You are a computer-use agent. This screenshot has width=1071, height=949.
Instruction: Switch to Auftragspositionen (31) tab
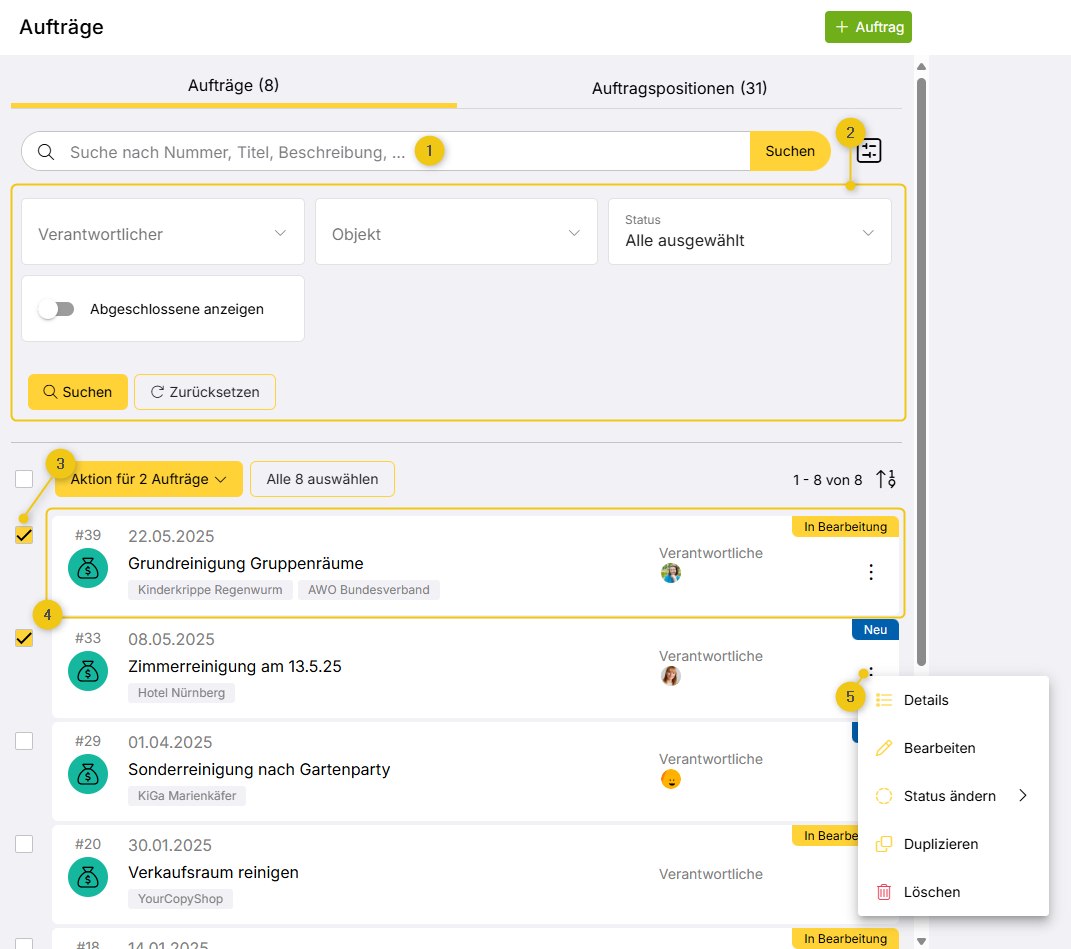679,88
